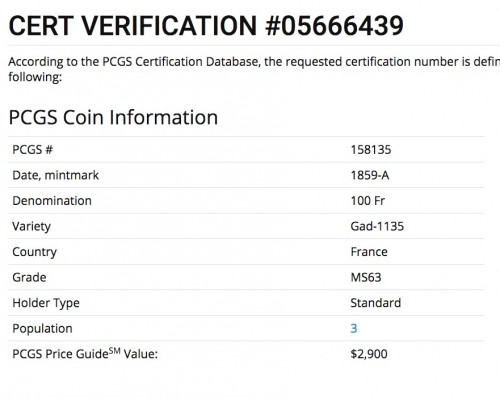The image size is (500, 398).
Task: Click the Grade row label
Action: click(x=29, y=277)
